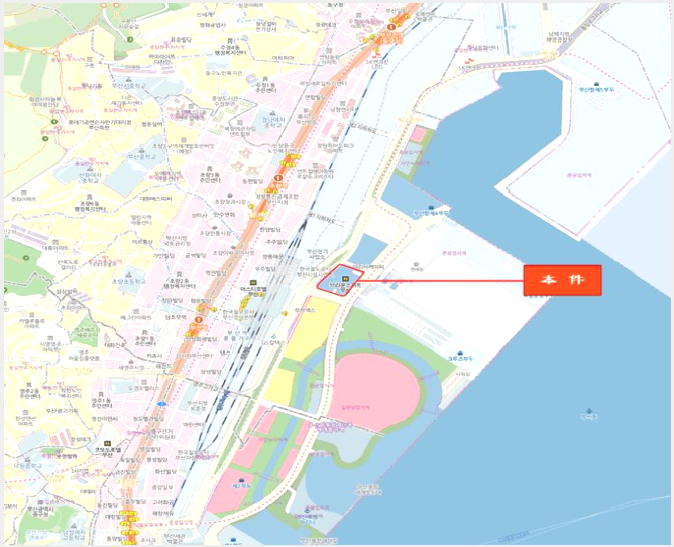Select the 부산항제5부두 map label

click(596, 90)
